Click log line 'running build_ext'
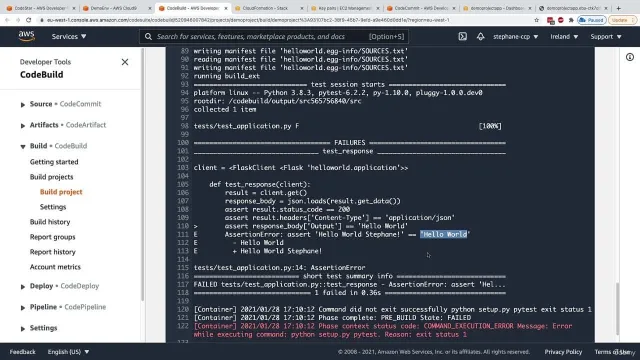The image size is (640, 360). point(227,76)
